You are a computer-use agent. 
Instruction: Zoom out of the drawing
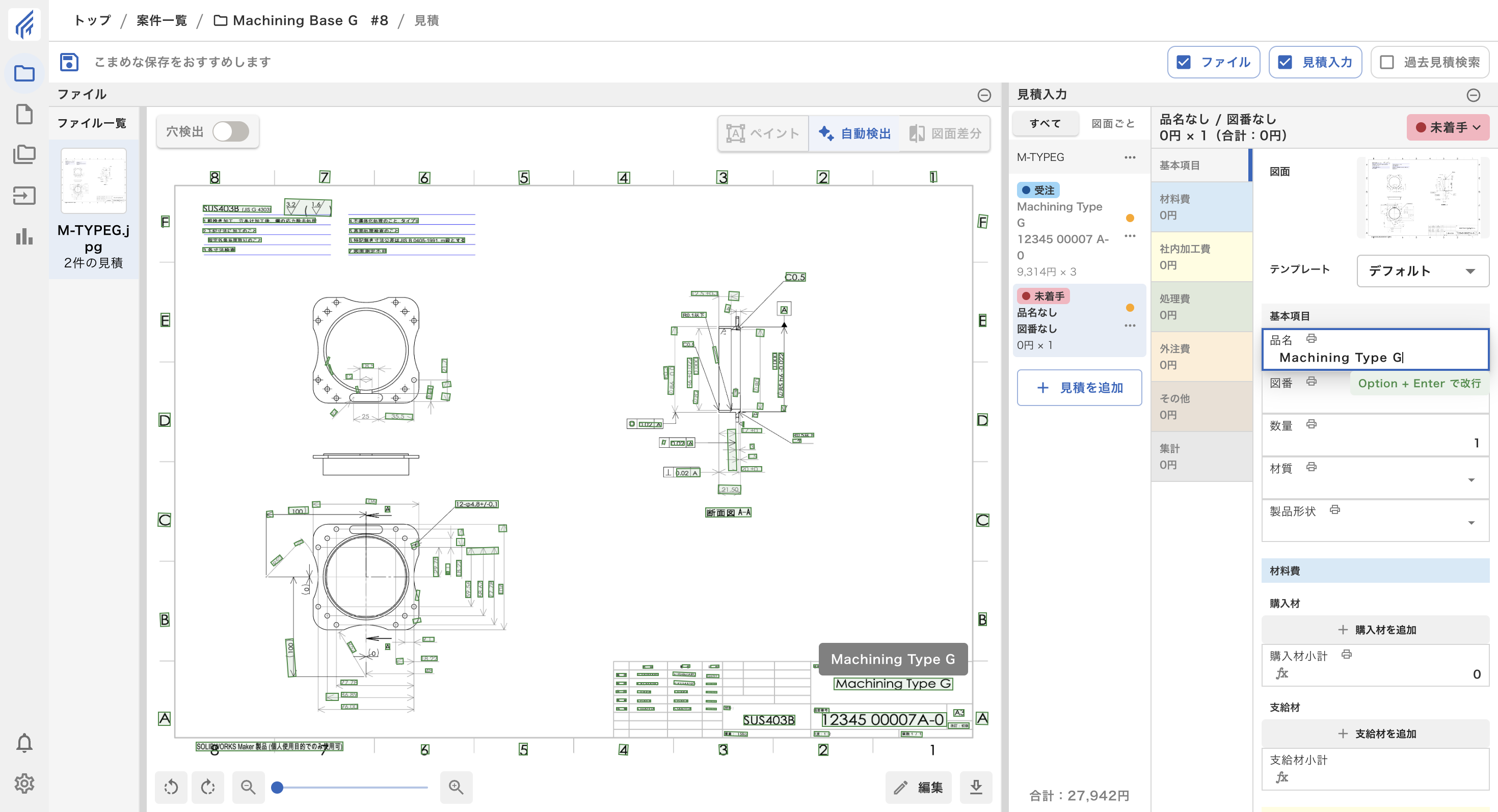pyautogui.click(x=248, y=787)
